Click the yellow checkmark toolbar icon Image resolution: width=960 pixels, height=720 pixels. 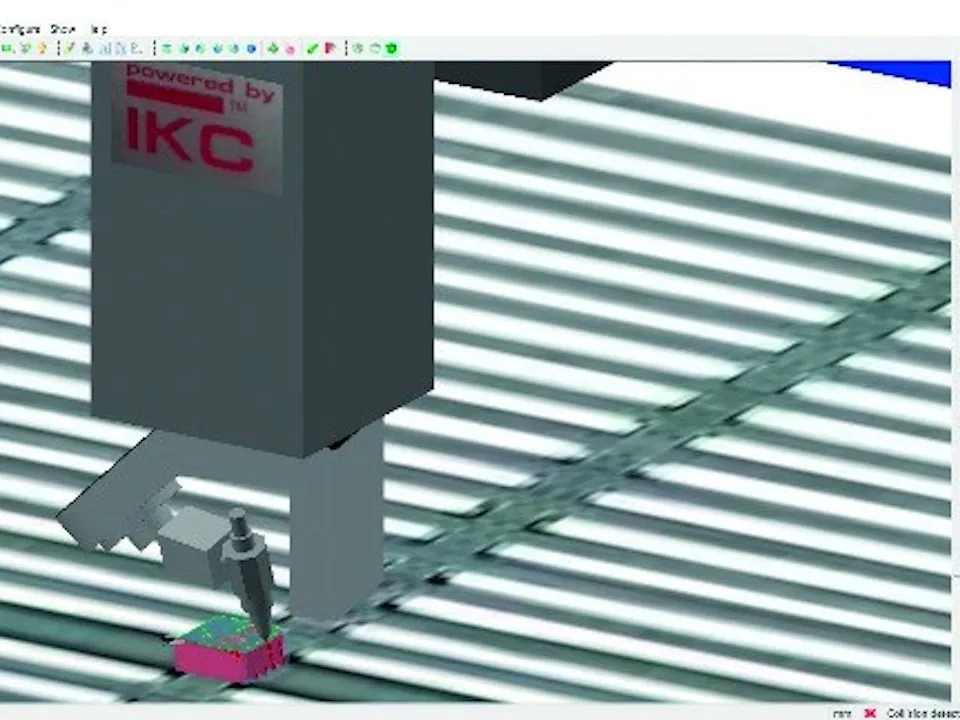[70, 47]
